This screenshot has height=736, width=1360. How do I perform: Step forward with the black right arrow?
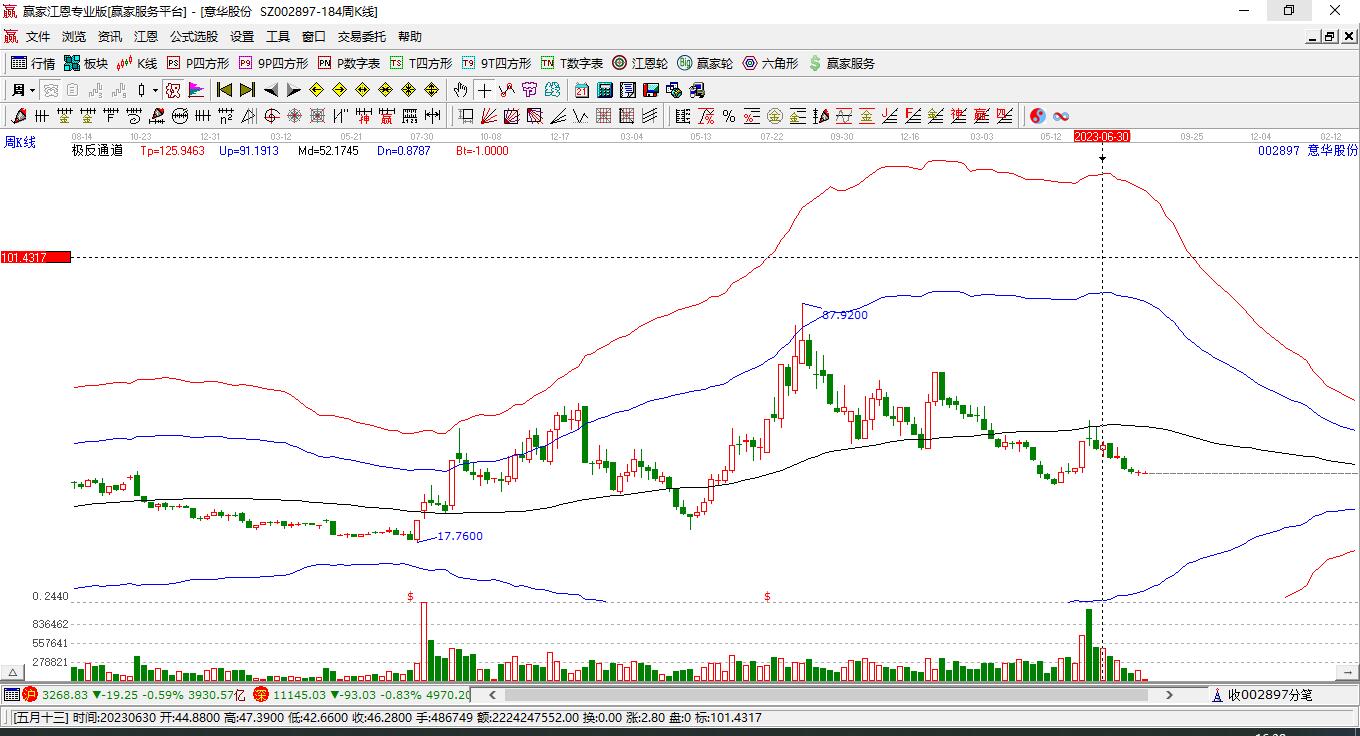point(293,90)
